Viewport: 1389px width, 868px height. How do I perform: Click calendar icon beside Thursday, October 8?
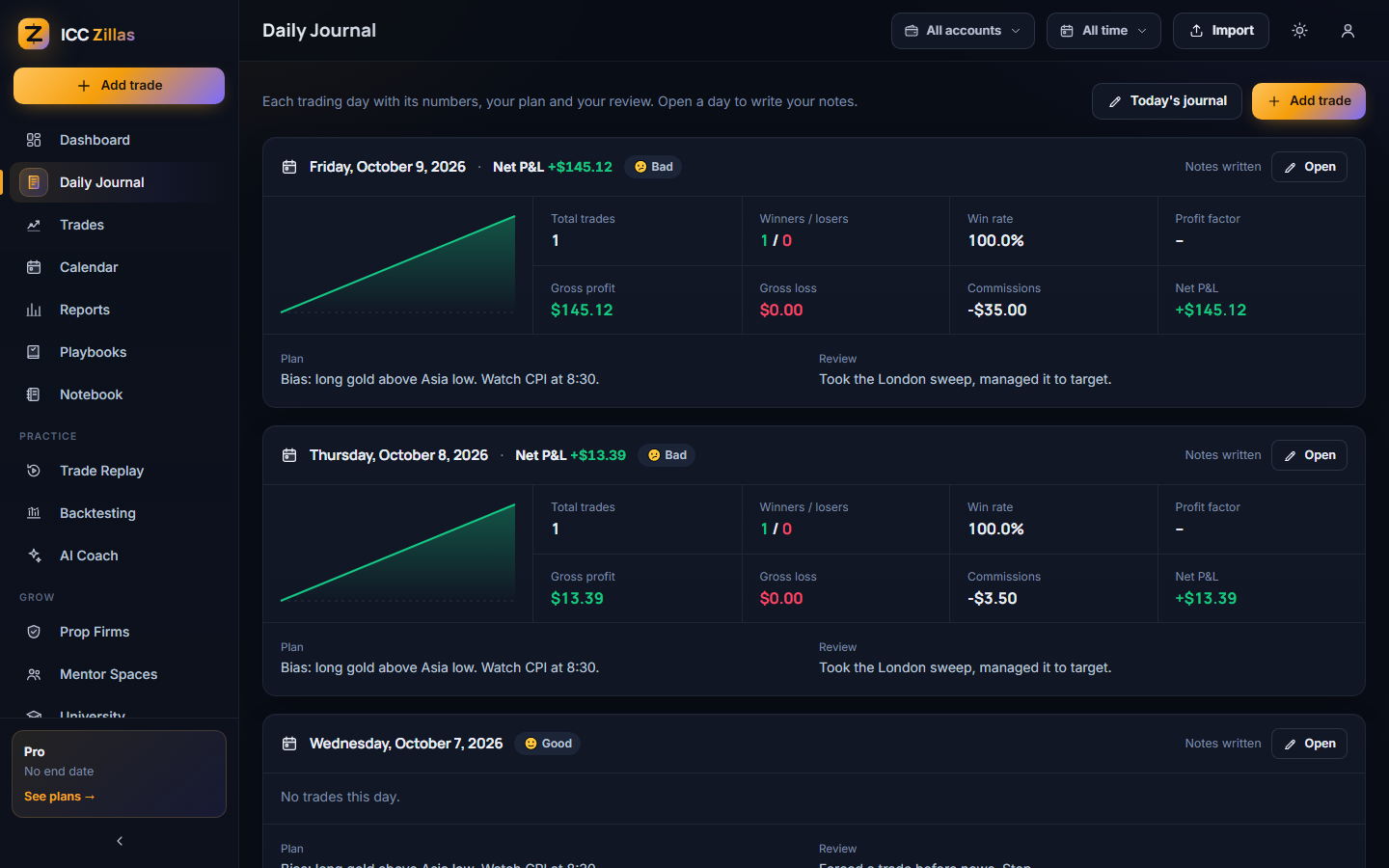(x=289, y=455)
